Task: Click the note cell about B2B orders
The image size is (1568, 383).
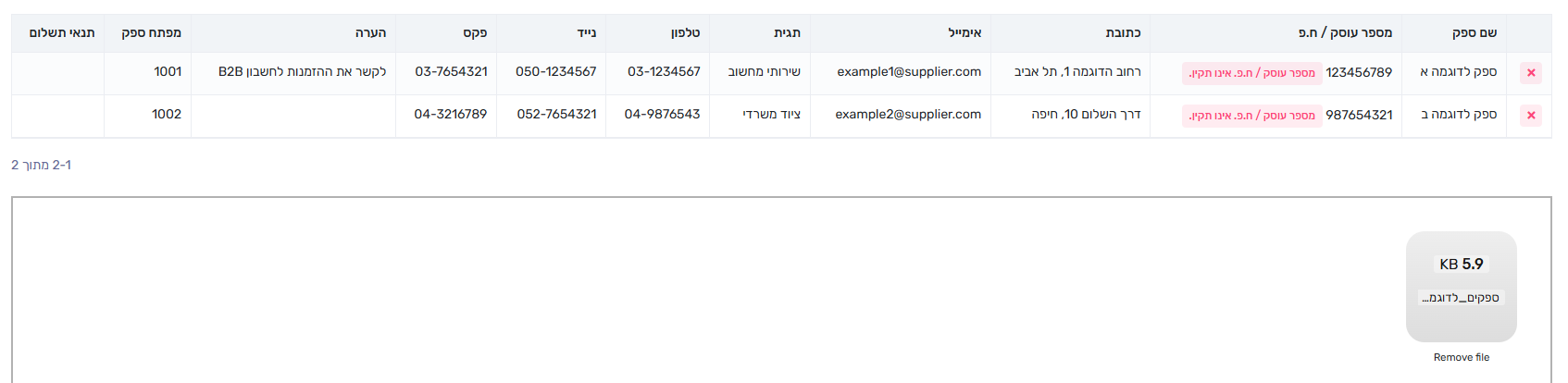Action: 293,73
